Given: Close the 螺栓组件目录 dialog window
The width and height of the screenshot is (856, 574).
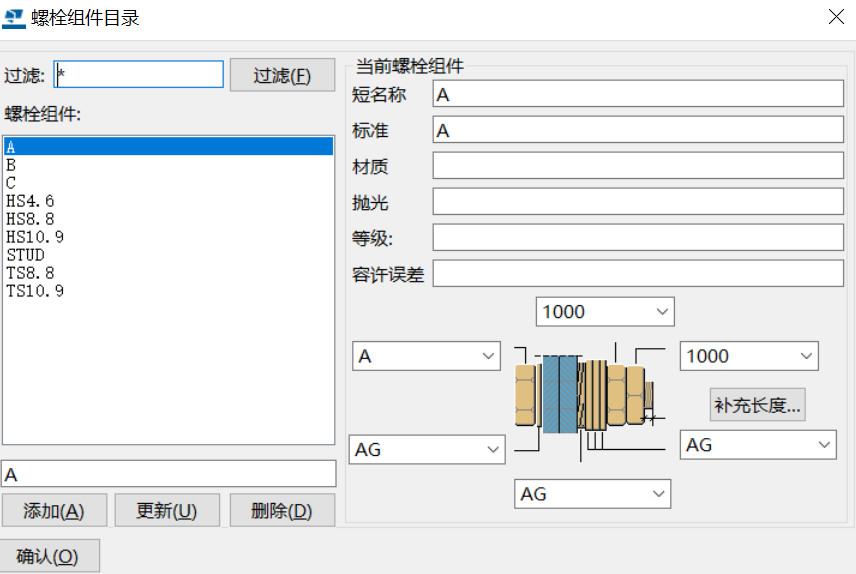Looking at the screenshot, I should click(x=835, y=16).
